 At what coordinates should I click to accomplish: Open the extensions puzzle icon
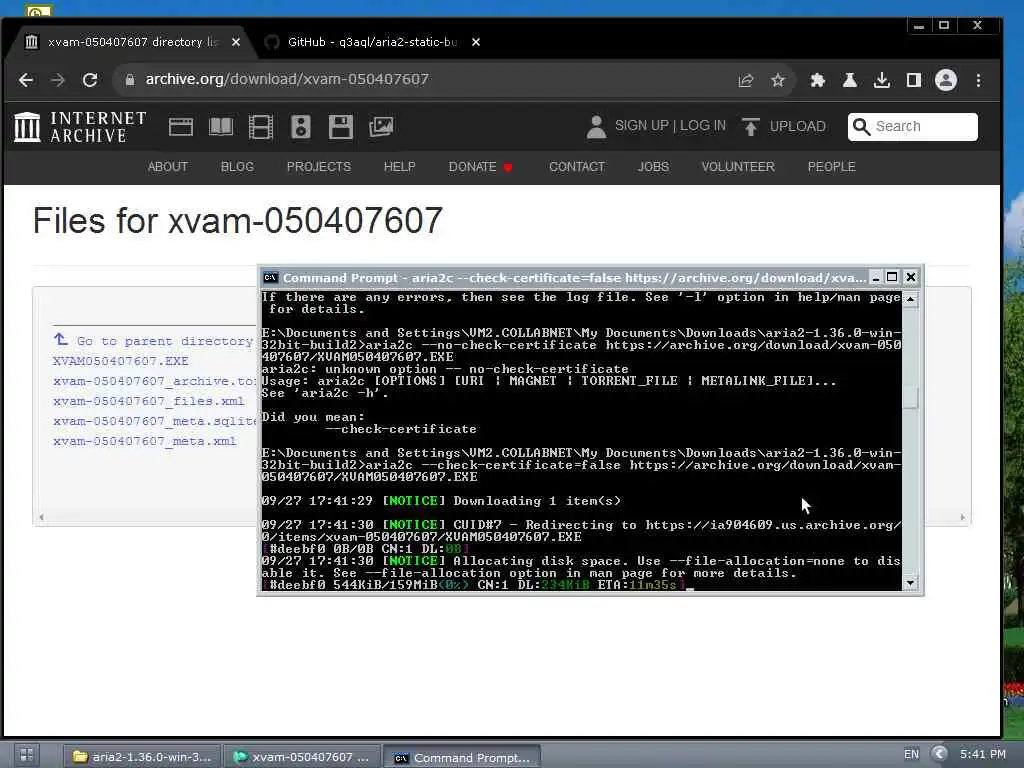[818, 80]
